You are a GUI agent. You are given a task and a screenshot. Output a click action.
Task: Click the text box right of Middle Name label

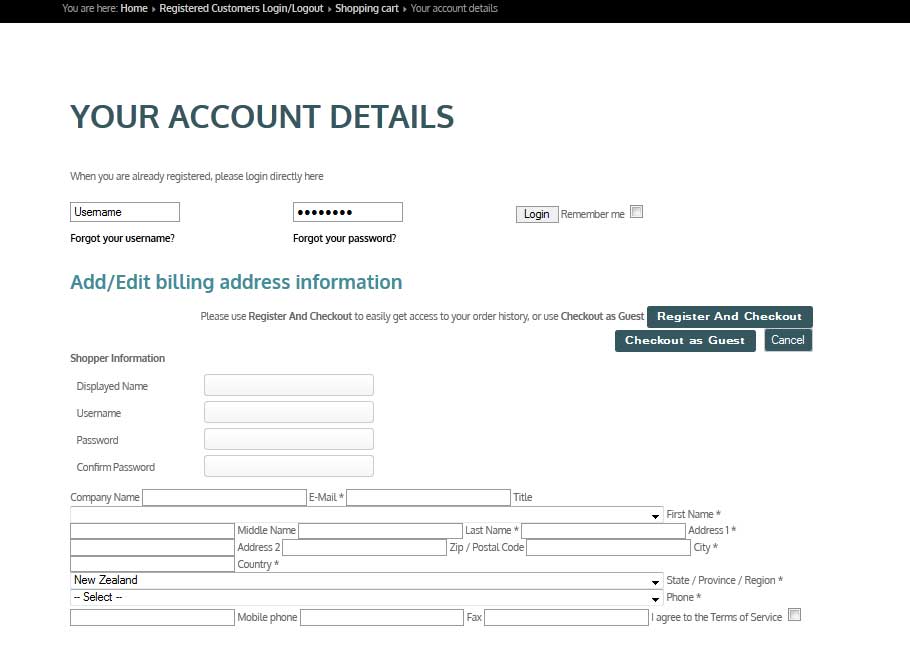381,531
